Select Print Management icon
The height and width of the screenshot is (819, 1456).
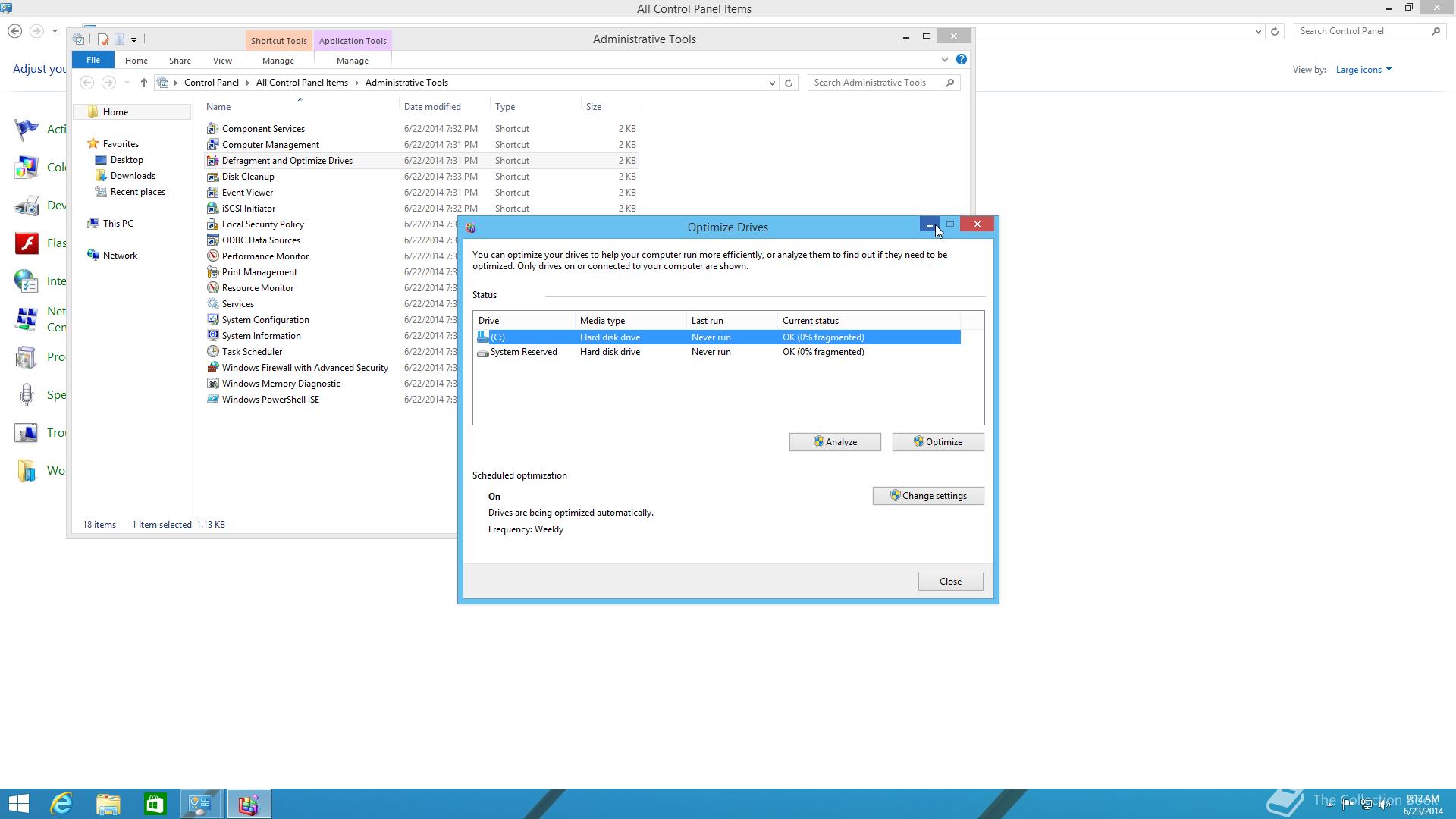(x=213, y=272)
